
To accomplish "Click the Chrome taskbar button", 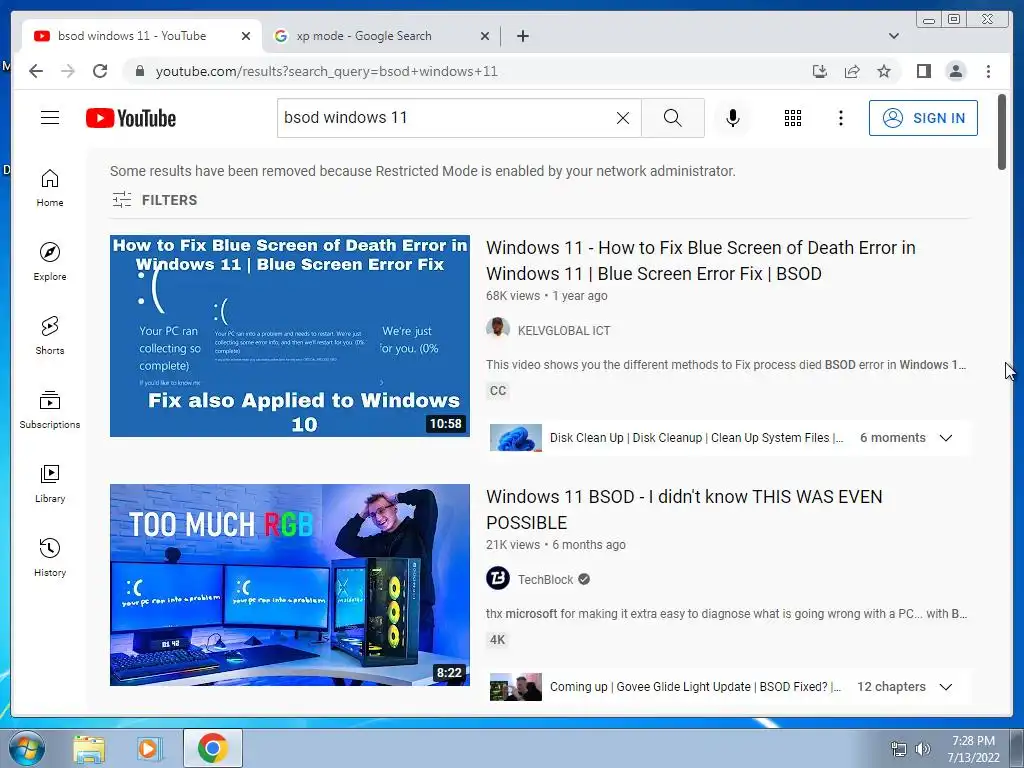I will click(212, 748).
